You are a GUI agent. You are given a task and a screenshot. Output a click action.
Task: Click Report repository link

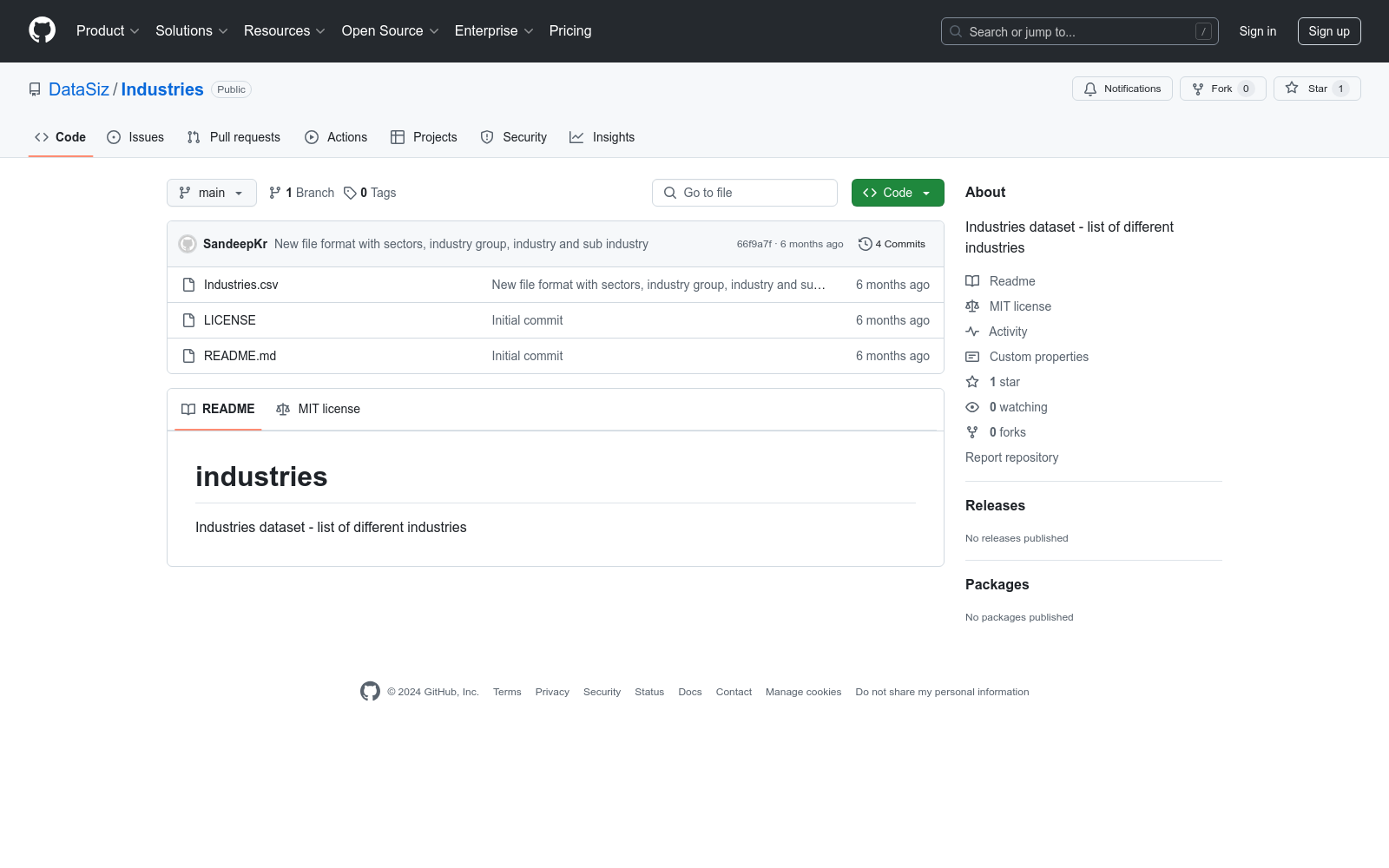[x=1011, y=457]
